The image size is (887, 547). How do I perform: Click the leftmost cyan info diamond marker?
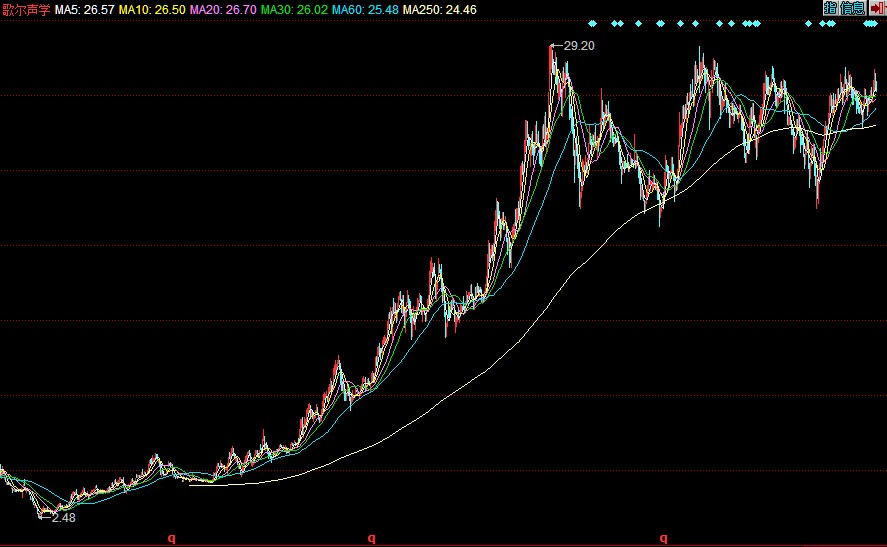click(592, 23)
